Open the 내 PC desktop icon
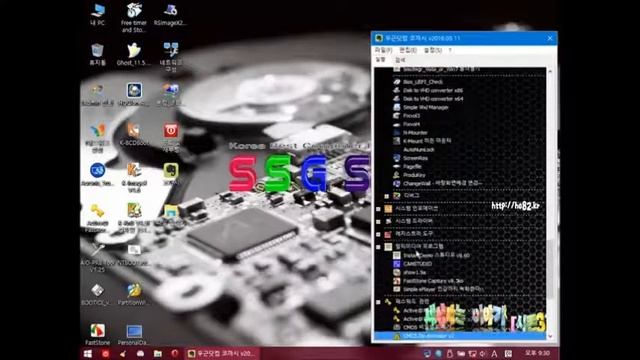The width and height of the screenshot is (640, 360). pos(98,14)
